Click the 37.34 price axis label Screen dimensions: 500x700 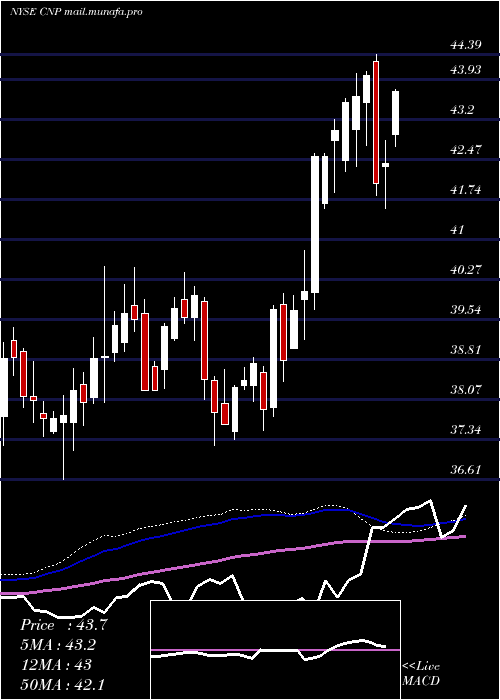coord(465,430)
